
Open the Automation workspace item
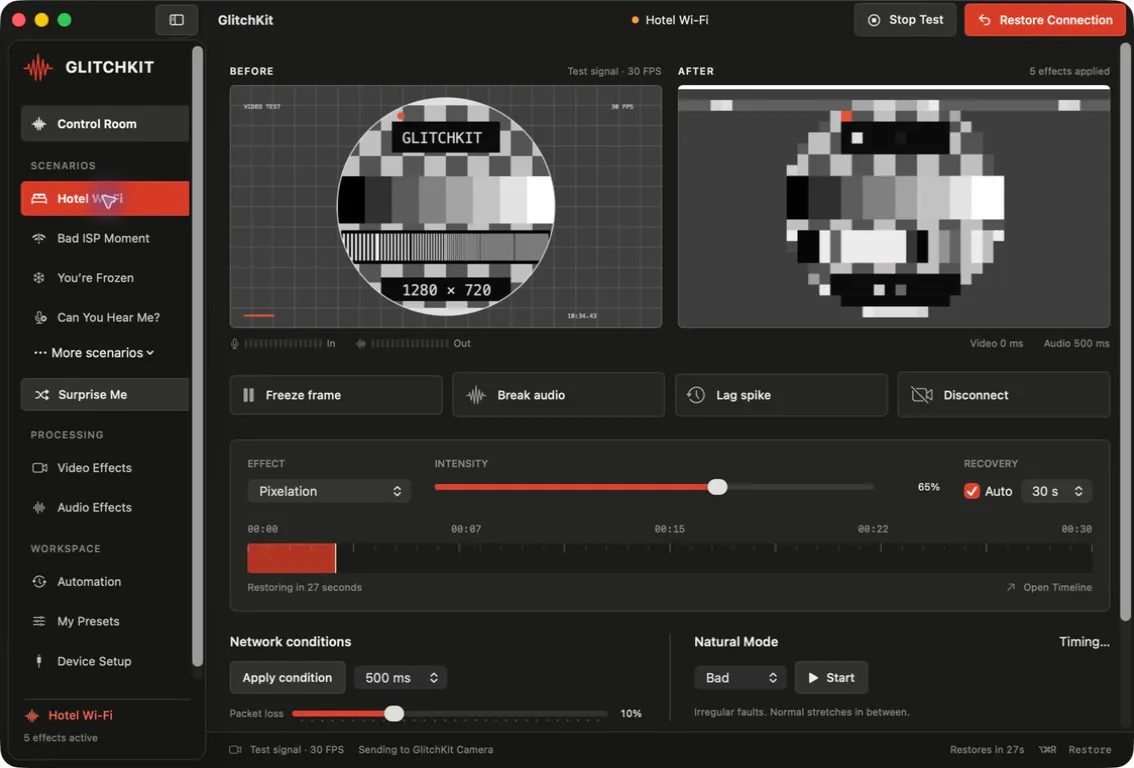pyautogui.click(x=105, y=581)
